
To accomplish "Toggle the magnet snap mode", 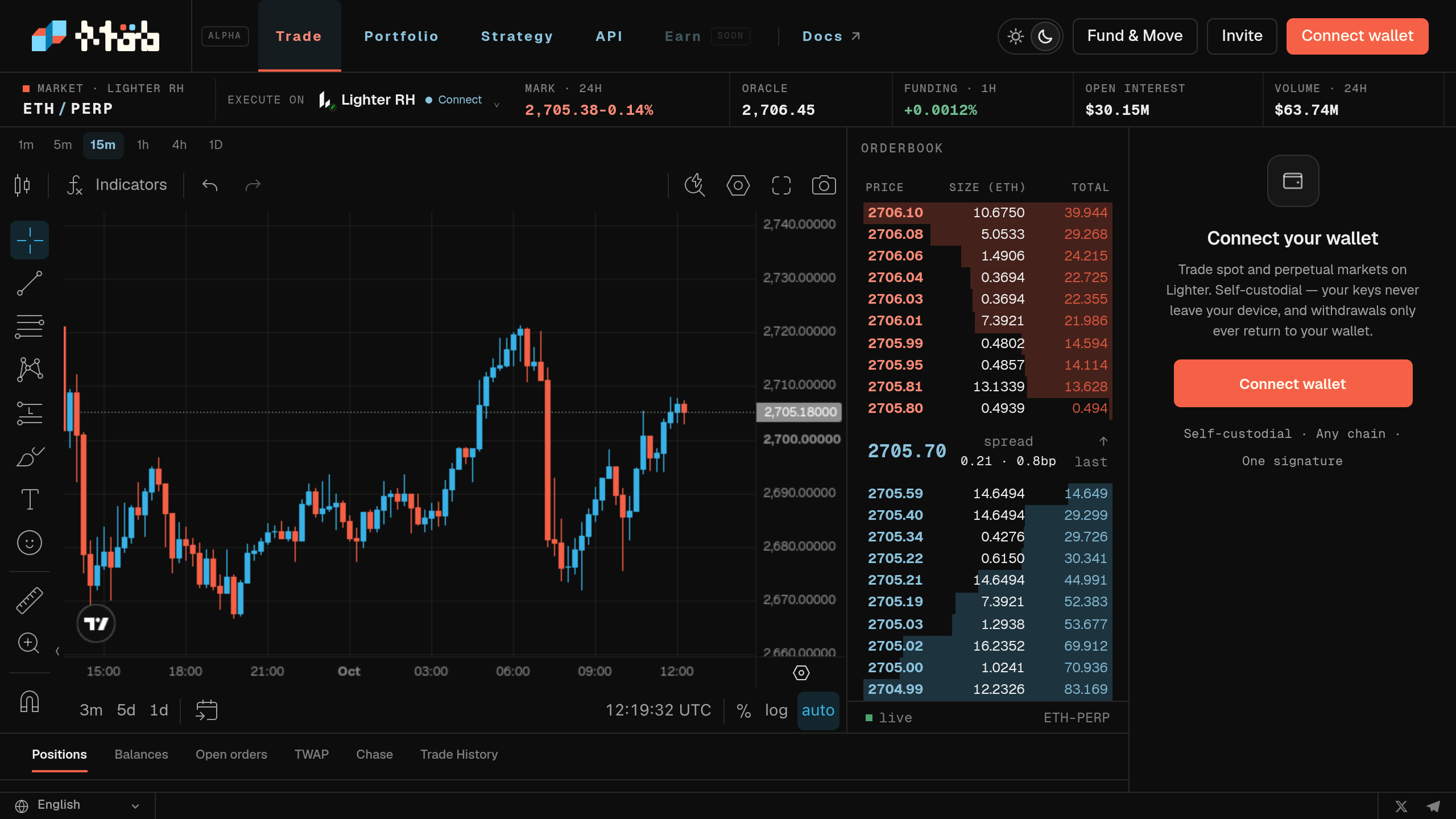I will click(x=30, y=701).
